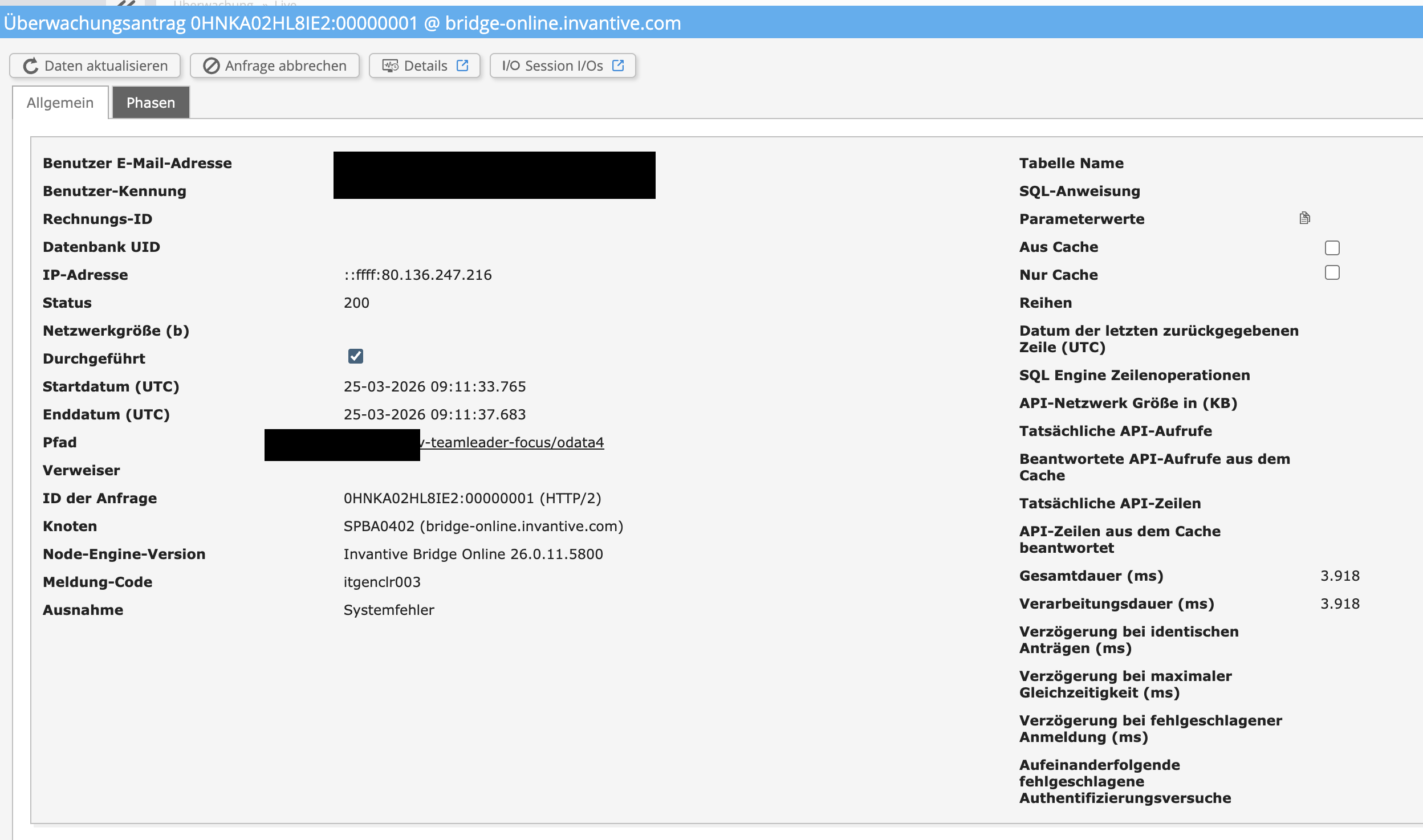Click the Meldung-Code value itgenclr003
Image resolution: width=1423 pixels, height=840 pixels.
tap(382, 582)
